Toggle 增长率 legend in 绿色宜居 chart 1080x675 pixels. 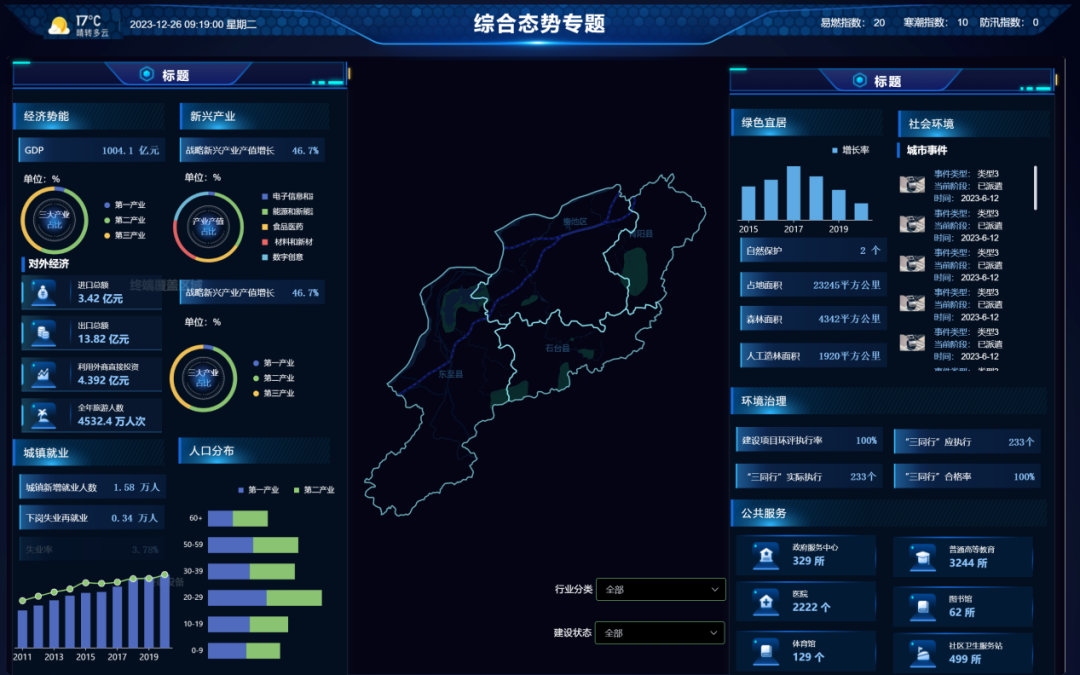[850, 150]
